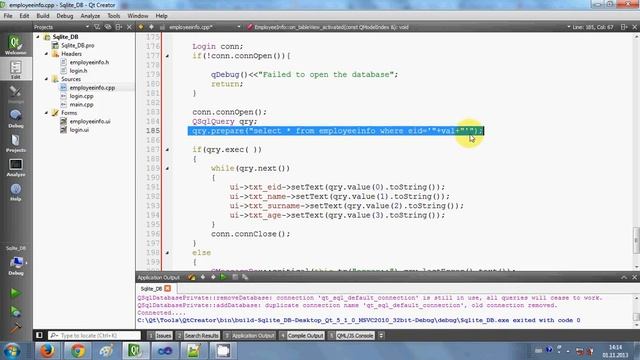Select Sqlite_DB.pro in project tree
Screen dimensions: 640x360
(78, 45)
